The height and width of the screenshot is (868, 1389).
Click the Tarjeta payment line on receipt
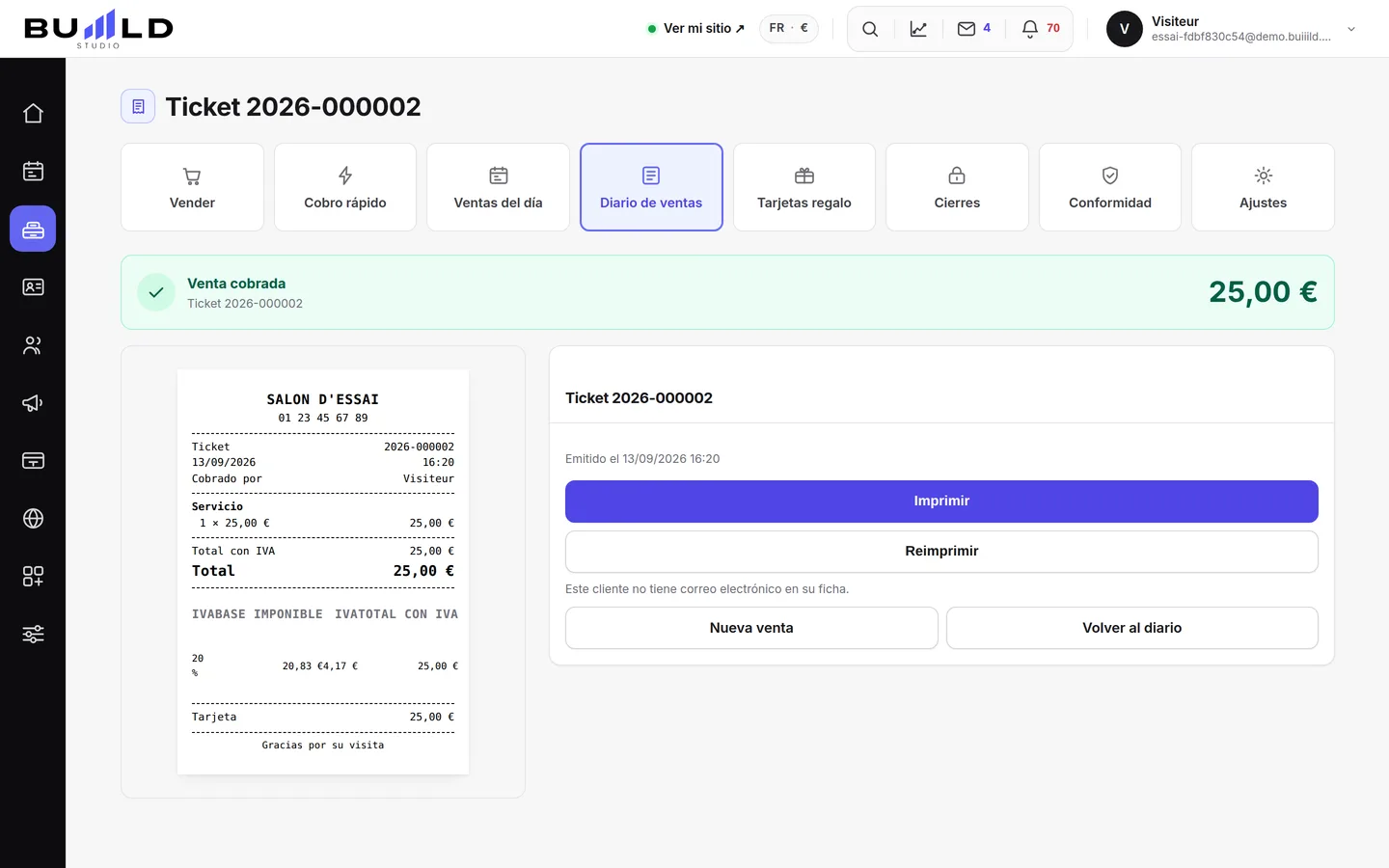[x=323, y=718]
